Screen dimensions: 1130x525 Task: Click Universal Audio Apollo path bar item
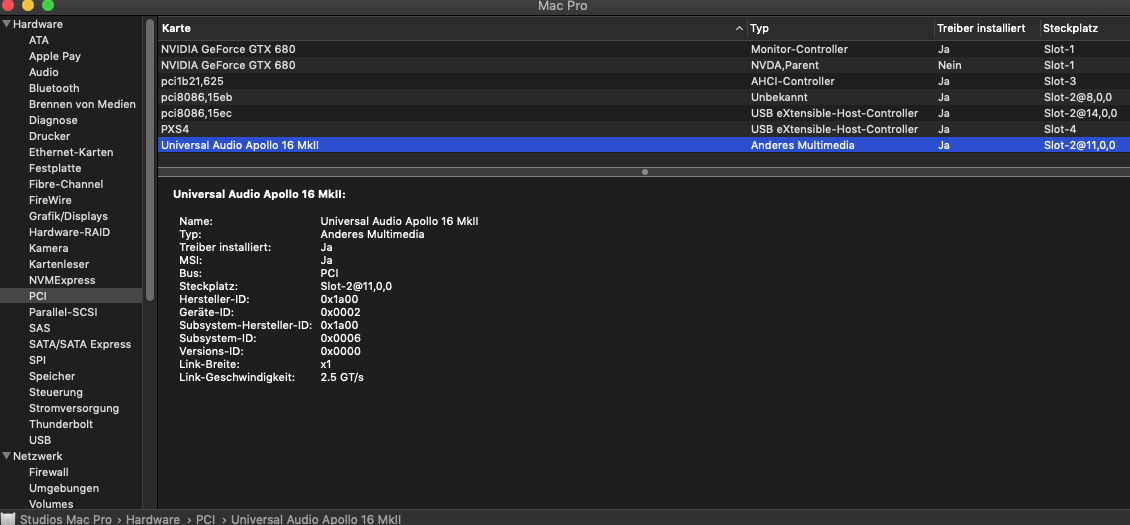click(x=316, y=519)
